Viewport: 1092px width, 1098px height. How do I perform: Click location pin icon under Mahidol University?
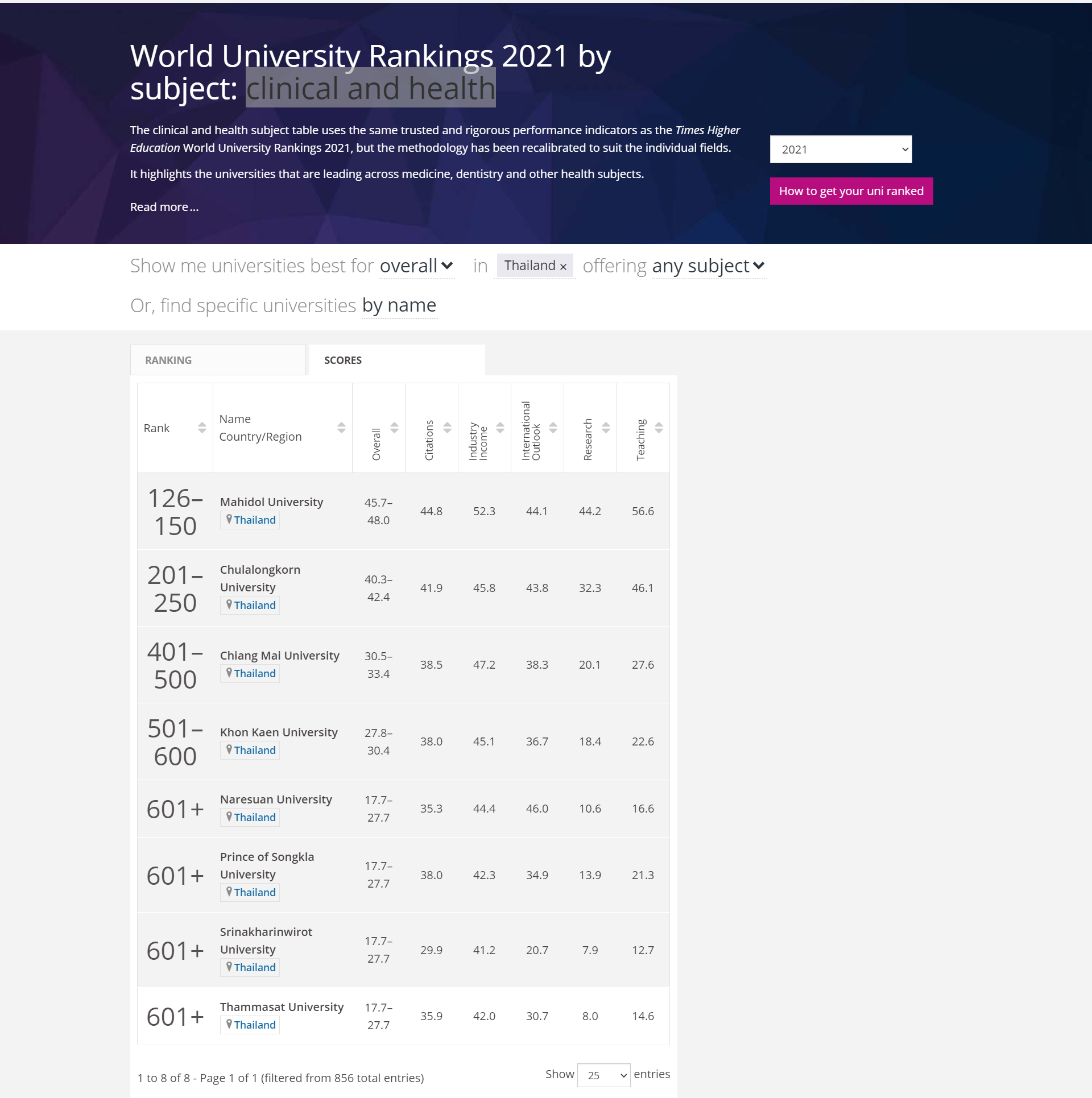click(229, 519)
